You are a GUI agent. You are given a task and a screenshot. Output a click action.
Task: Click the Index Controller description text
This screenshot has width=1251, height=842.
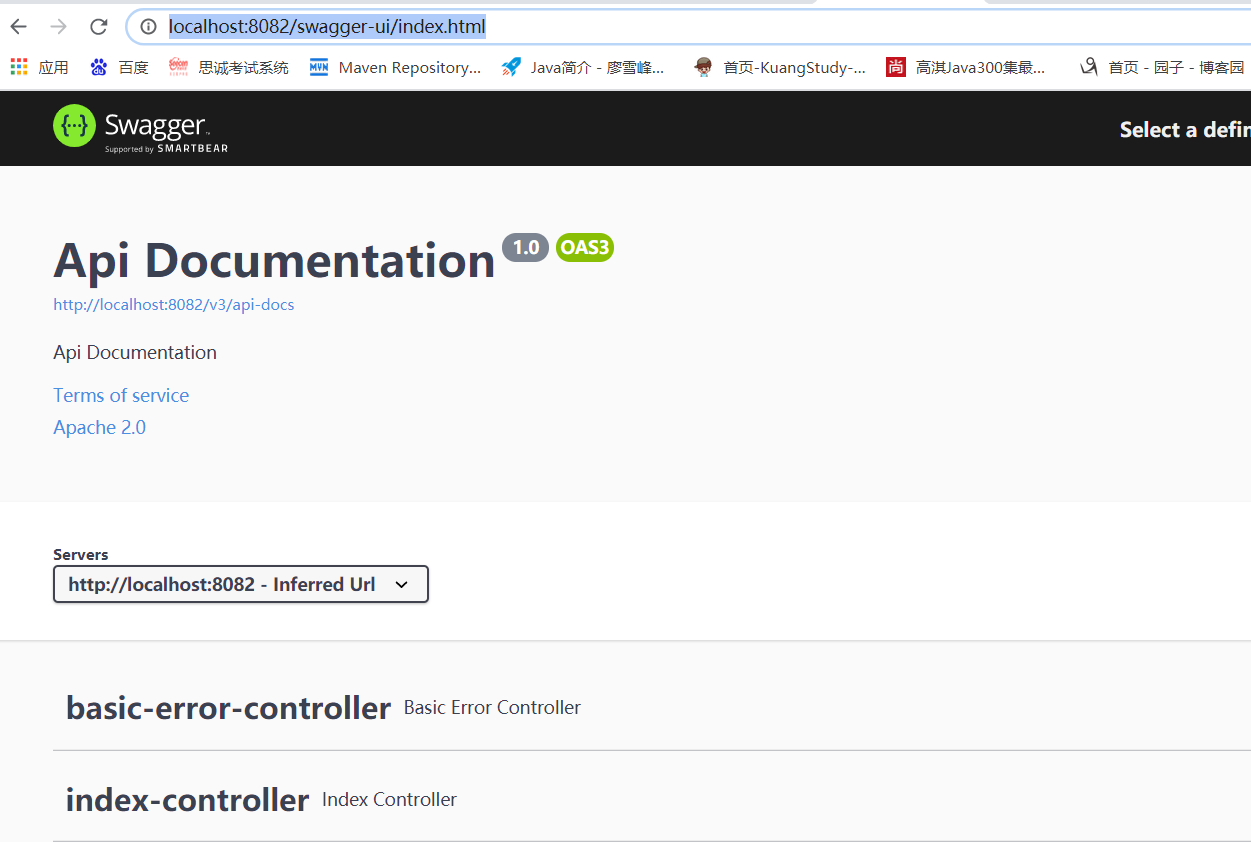point(389,799)
